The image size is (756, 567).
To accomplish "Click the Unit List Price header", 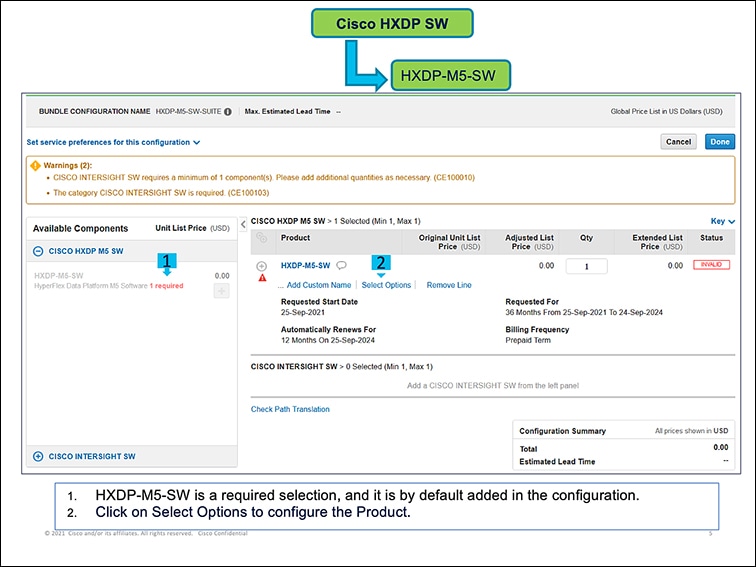I will tap(192, 228).
